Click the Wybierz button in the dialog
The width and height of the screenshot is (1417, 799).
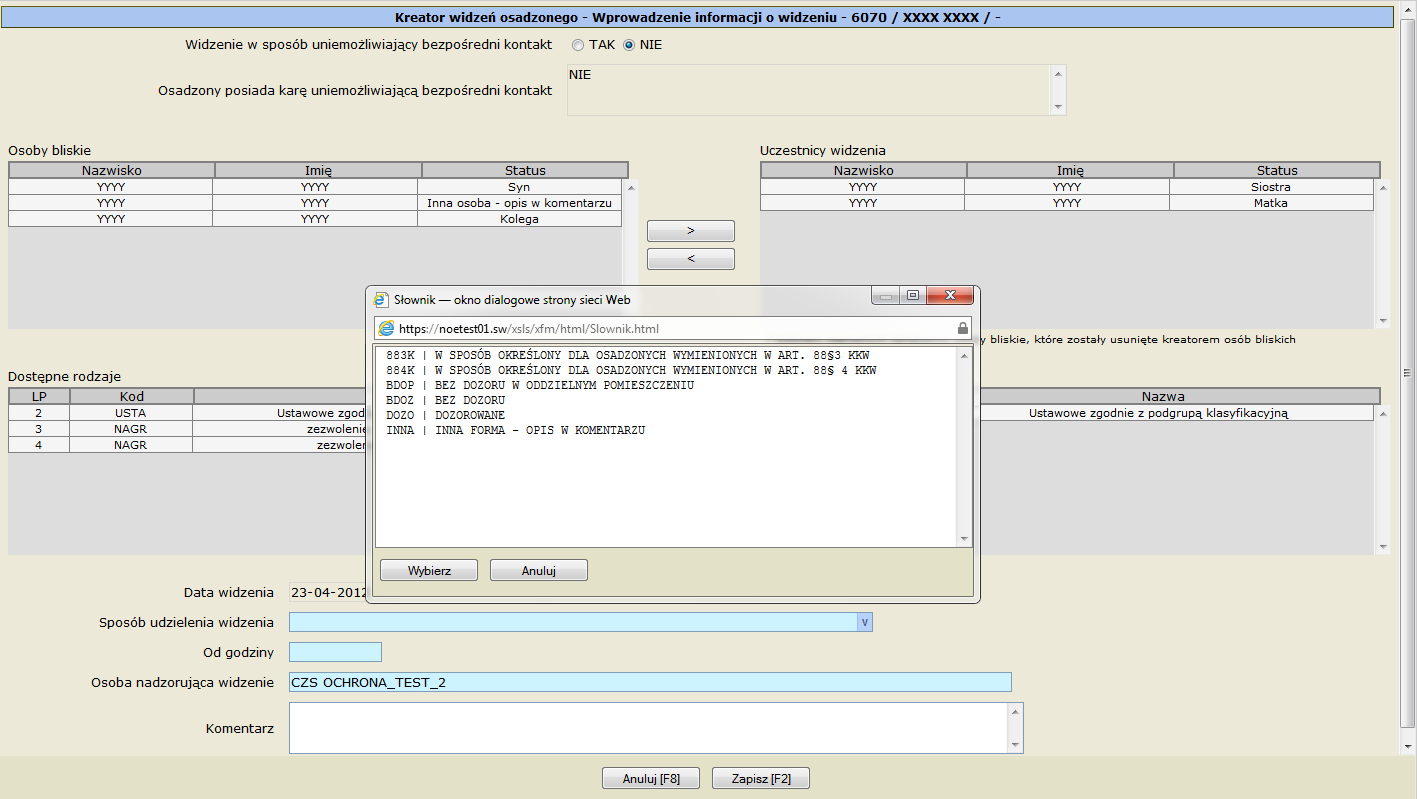[x=429, y=570]
